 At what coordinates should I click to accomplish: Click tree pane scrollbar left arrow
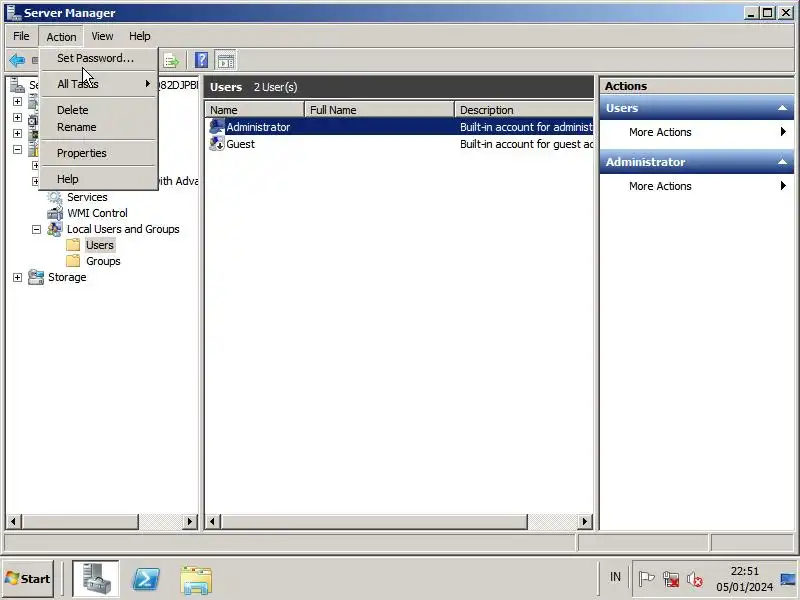click(x=14, y=521)
